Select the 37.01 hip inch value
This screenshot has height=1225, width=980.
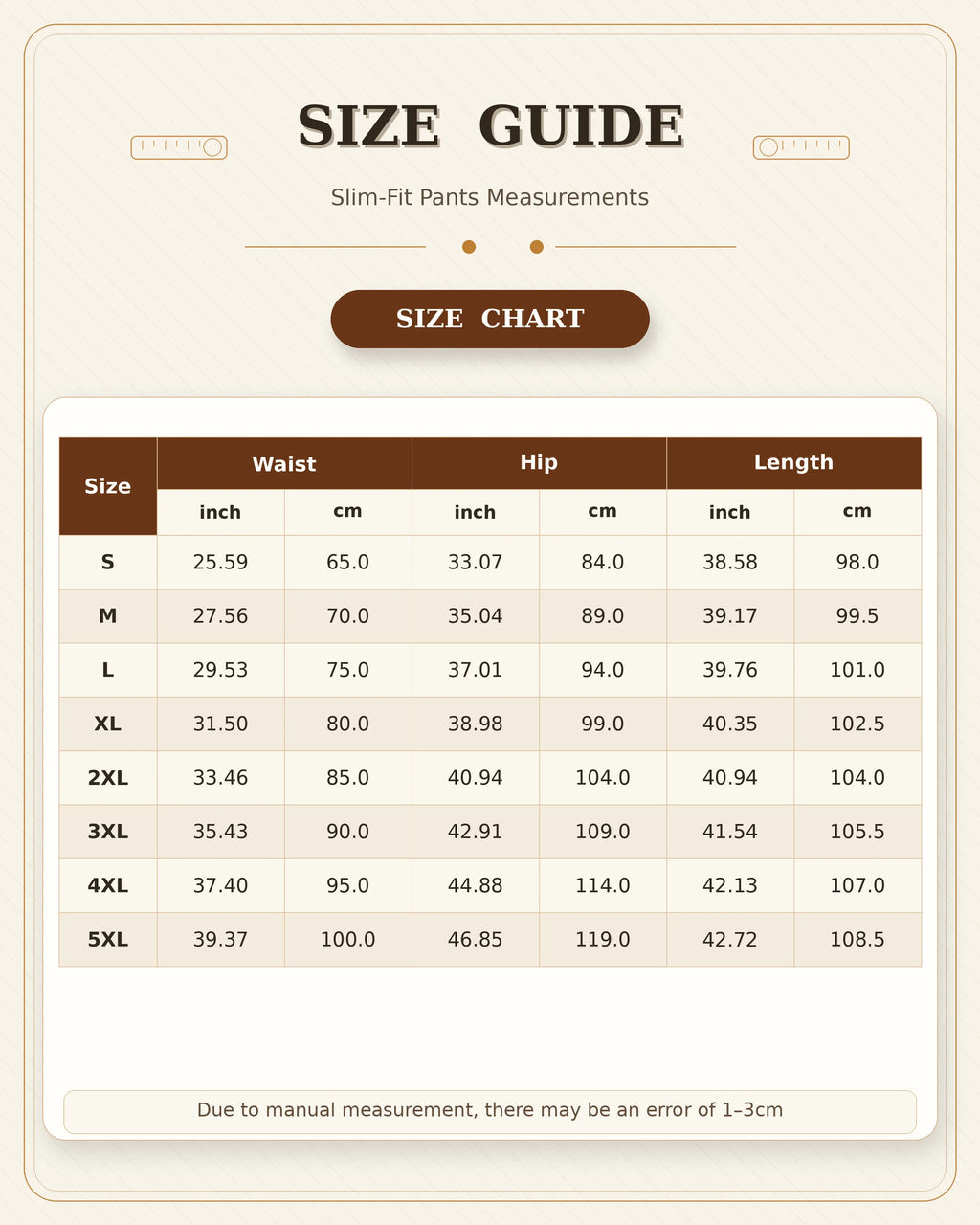point(476,670)
